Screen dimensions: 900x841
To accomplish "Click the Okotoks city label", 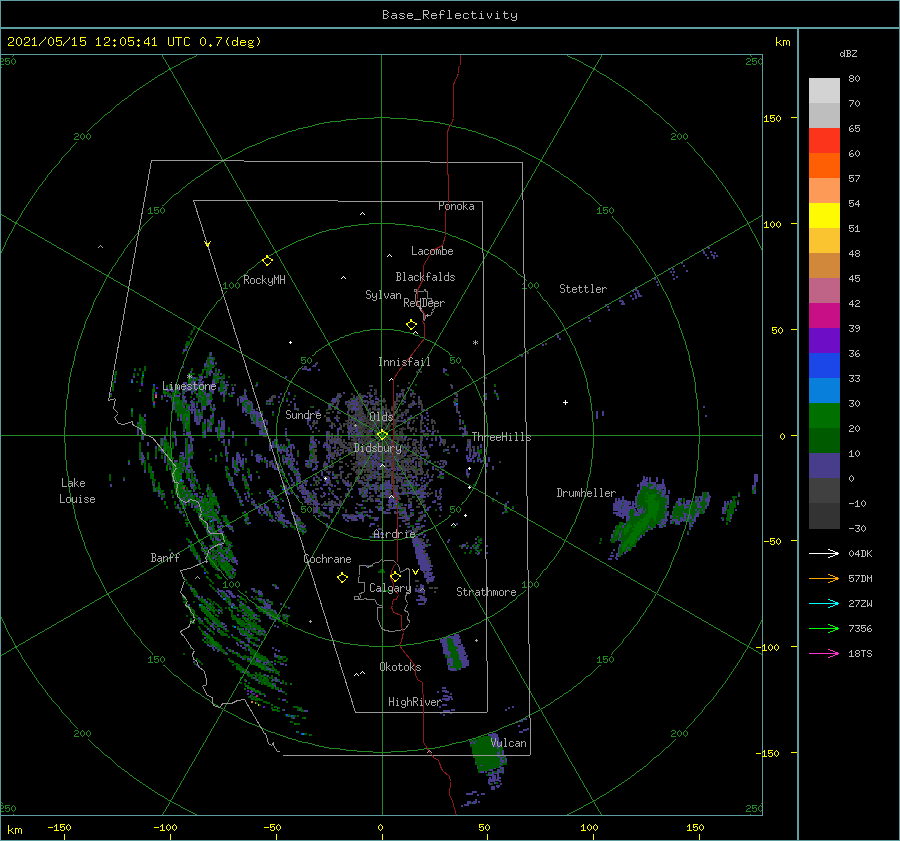I will click(x=400, y=666).
